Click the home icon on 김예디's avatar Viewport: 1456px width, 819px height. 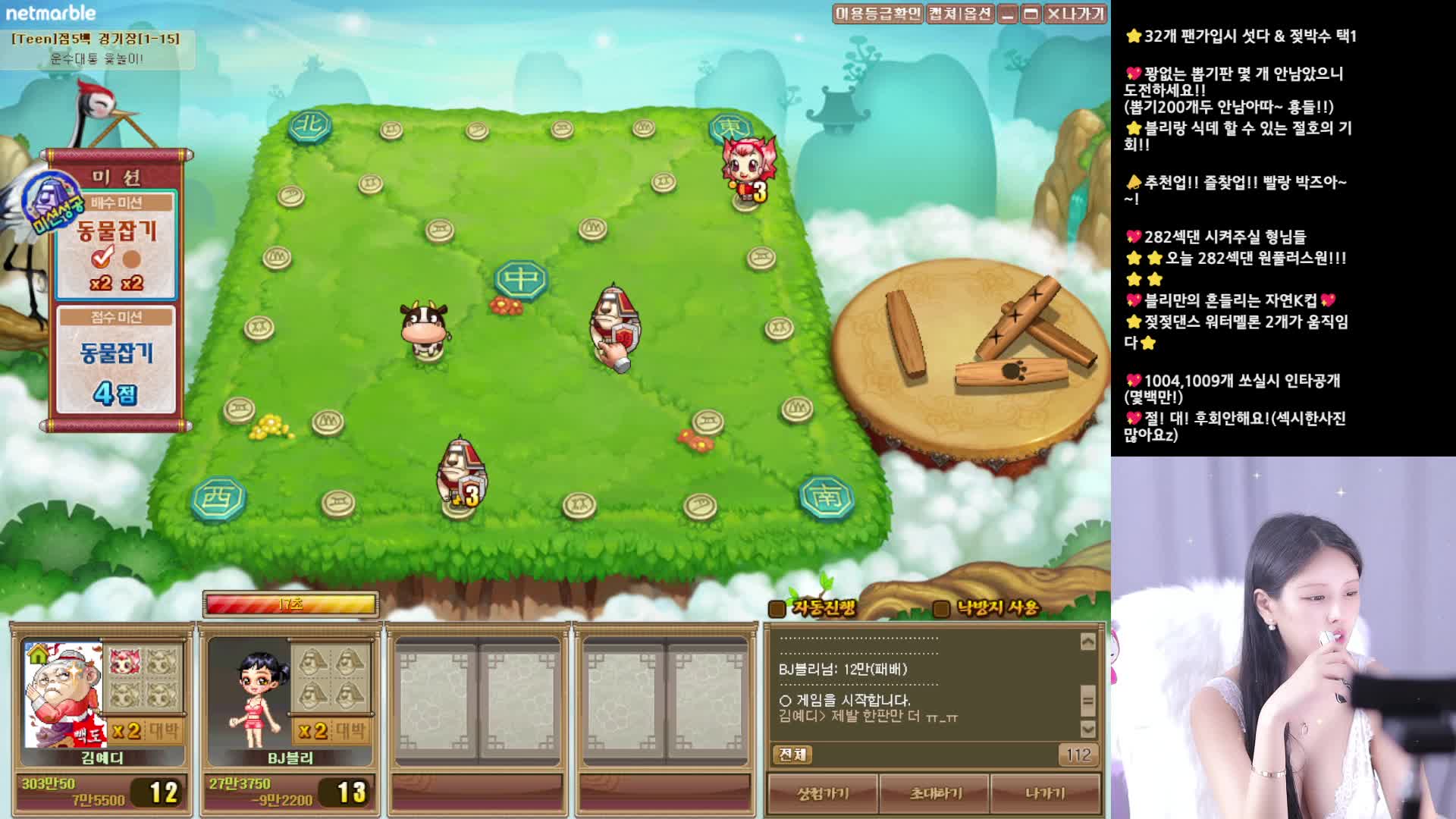(37, 654)
